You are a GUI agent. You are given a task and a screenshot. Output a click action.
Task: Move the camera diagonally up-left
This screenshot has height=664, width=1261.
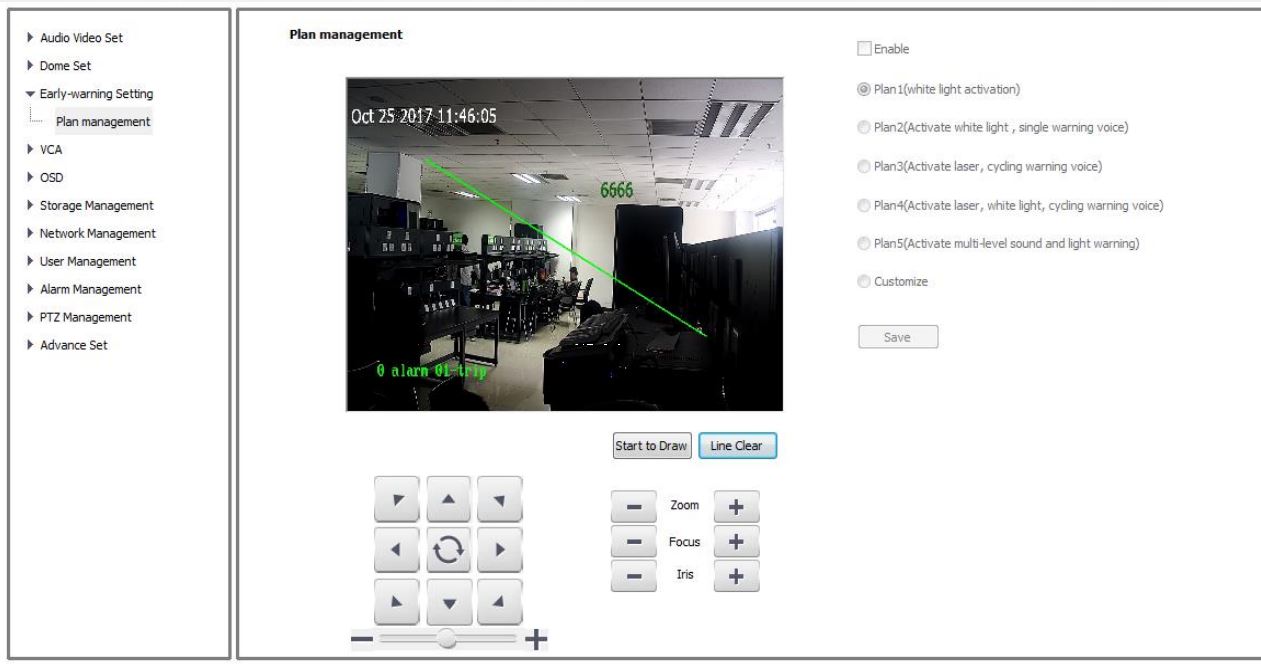[397, 497]
